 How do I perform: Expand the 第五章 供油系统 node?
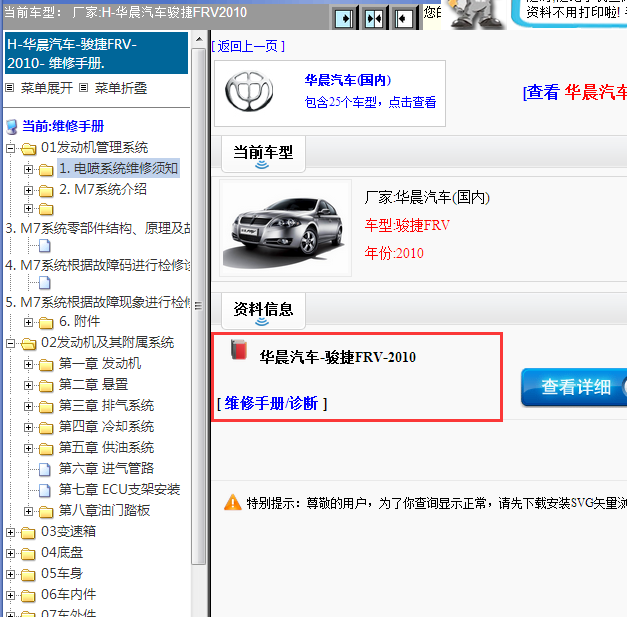click(x=28, y=448)
